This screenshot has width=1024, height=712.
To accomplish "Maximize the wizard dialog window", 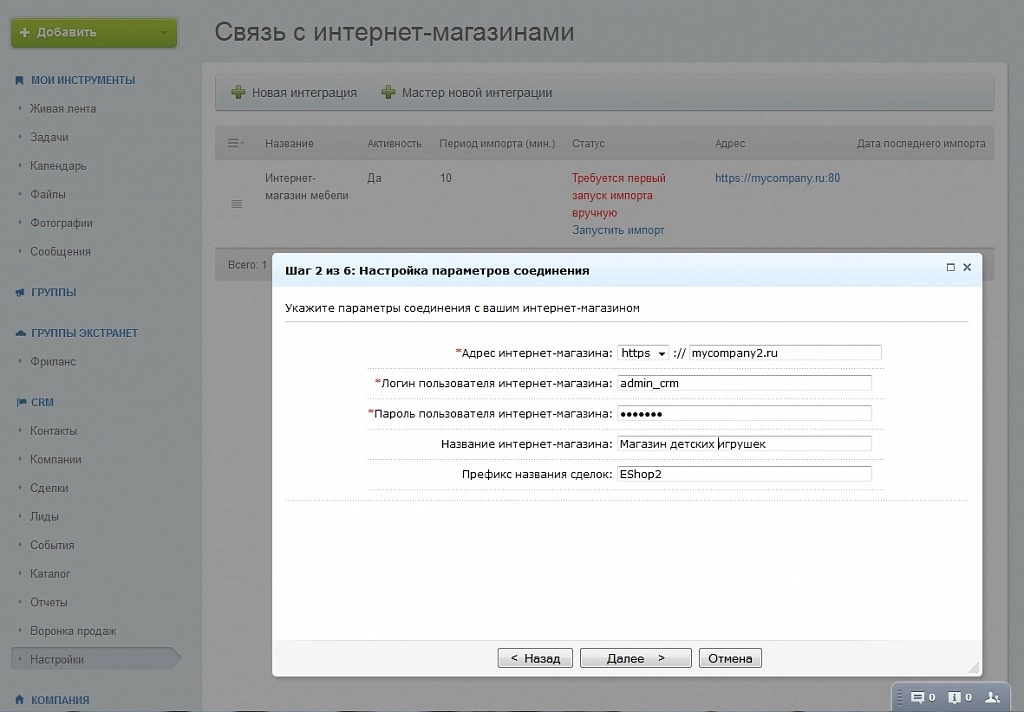I will (950, 268).
